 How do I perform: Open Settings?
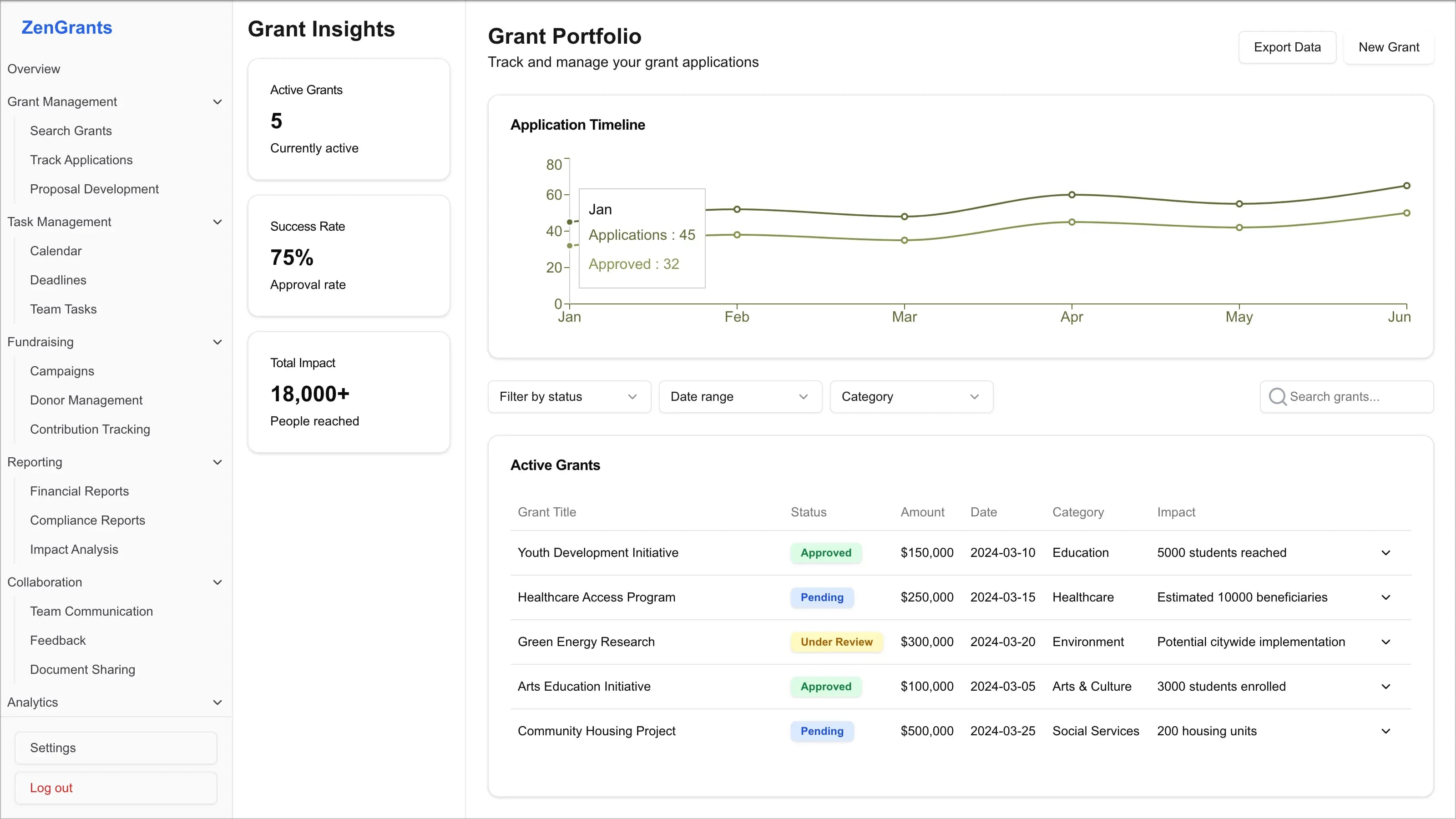(x=116, y=748)
